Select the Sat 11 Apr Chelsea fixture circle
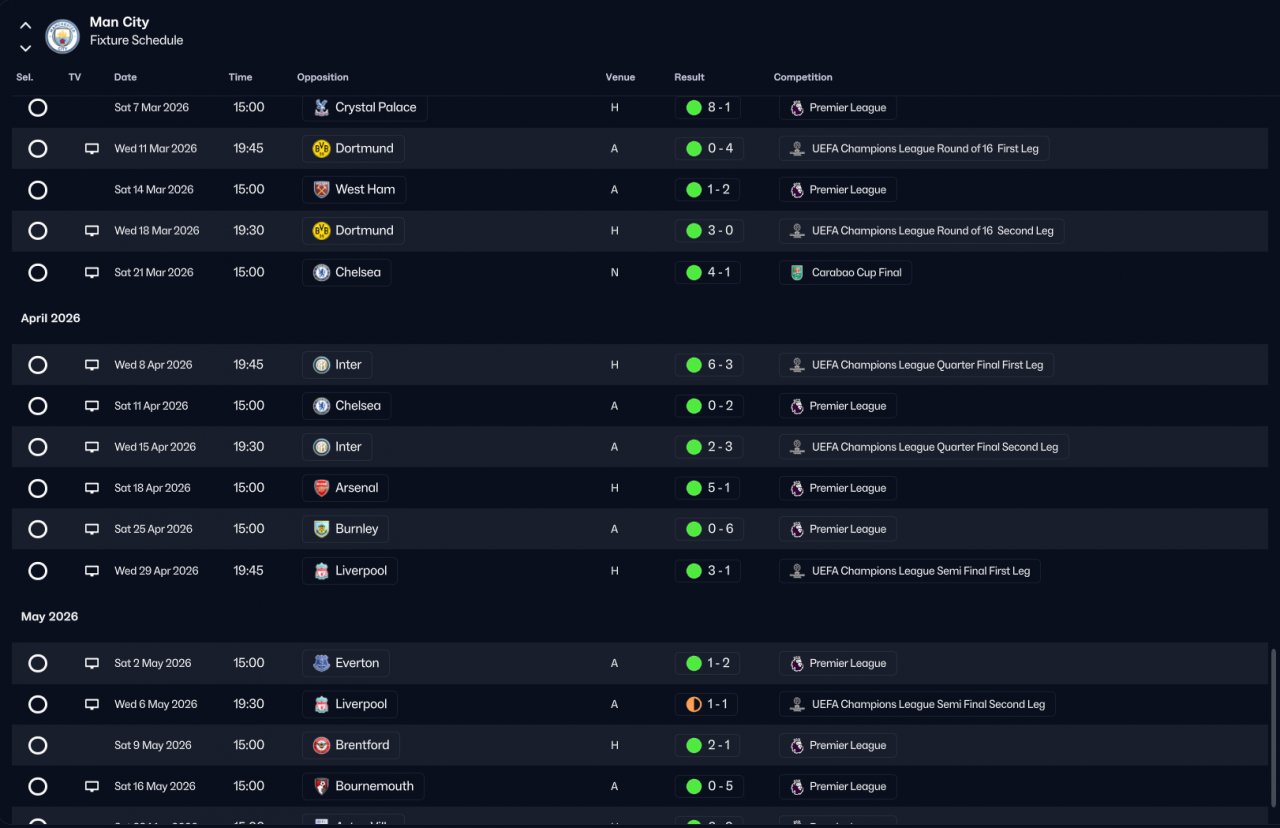 click(38, 406)
